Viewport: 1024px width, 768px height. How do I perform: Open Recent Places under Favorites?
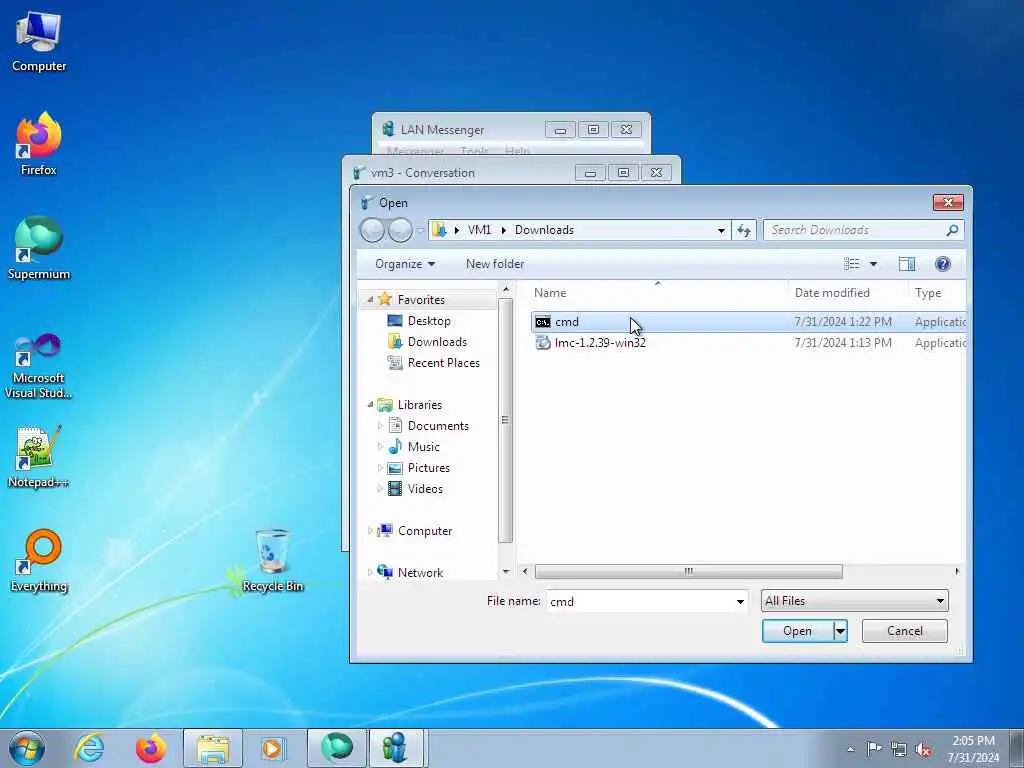tap(443, 362)
